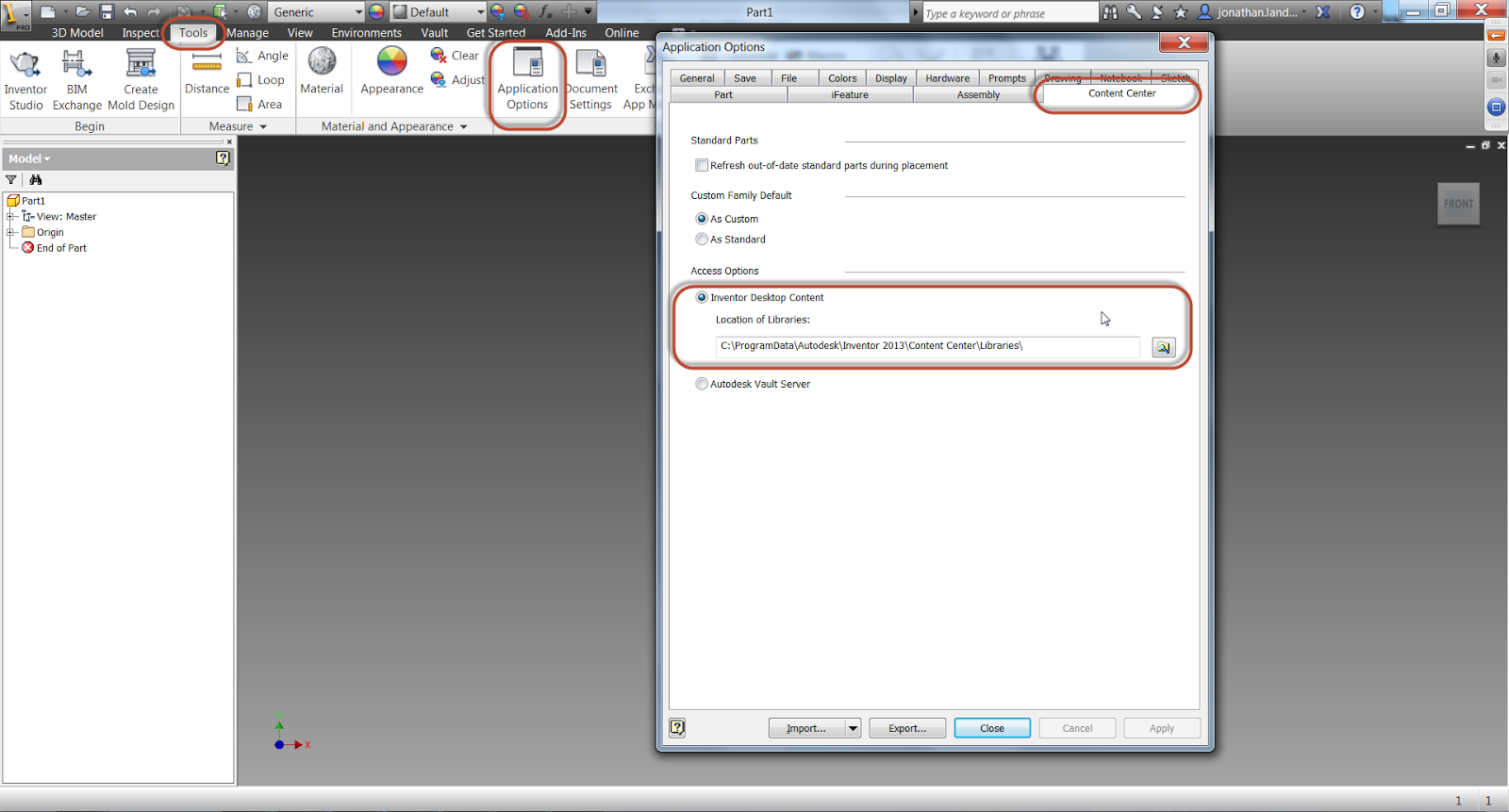Switch to the Hardware options tab
Image resolution: width=1509 pixels, height=812 pixels.
pyautogui.click(x=947, y=78)
